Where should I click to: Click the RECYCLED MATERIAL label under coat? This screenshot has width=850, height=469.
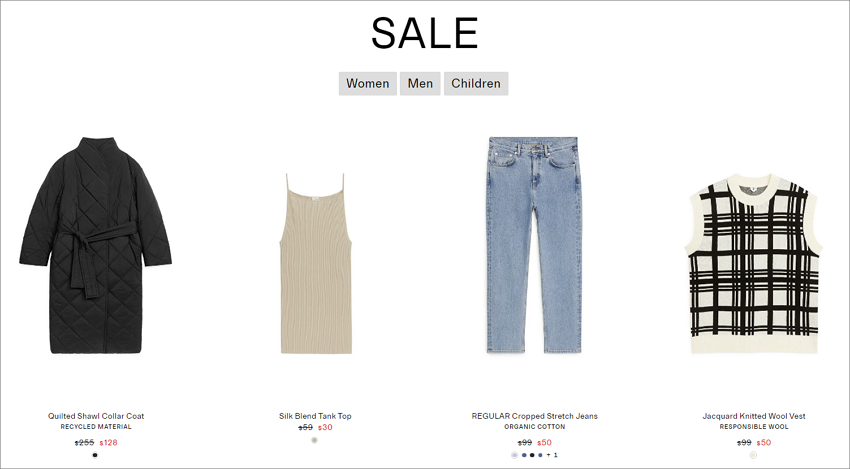(x=96, y=427)
